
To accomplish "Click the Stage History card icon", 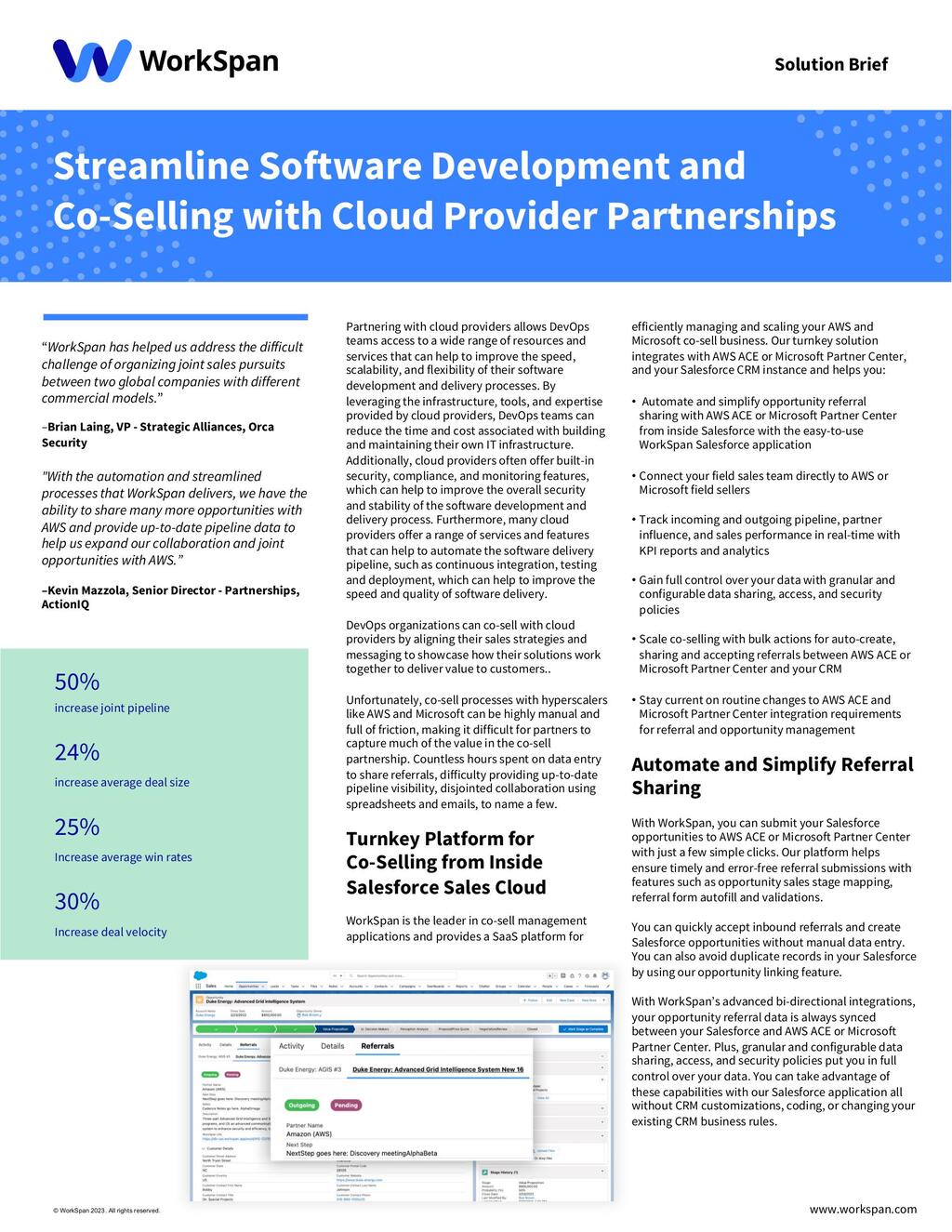I will 485,1172.
